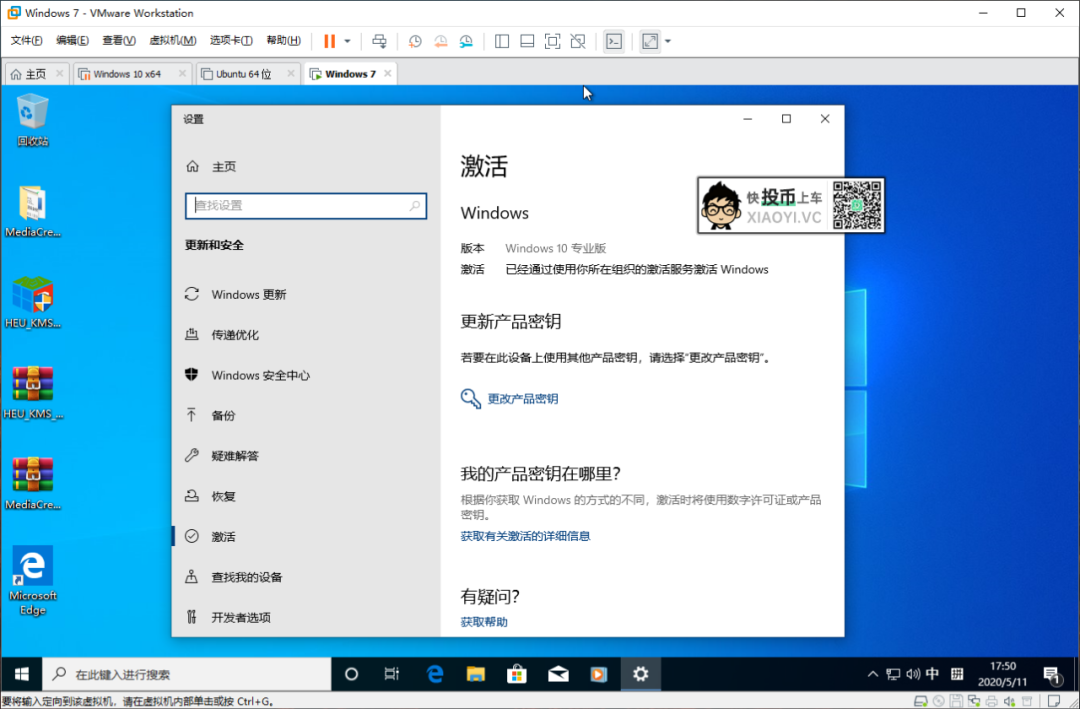The image size is (1080, 709).
Task: Send Ctrl+Alt+Del to the virtual machine
Action: tap(379, 41)
